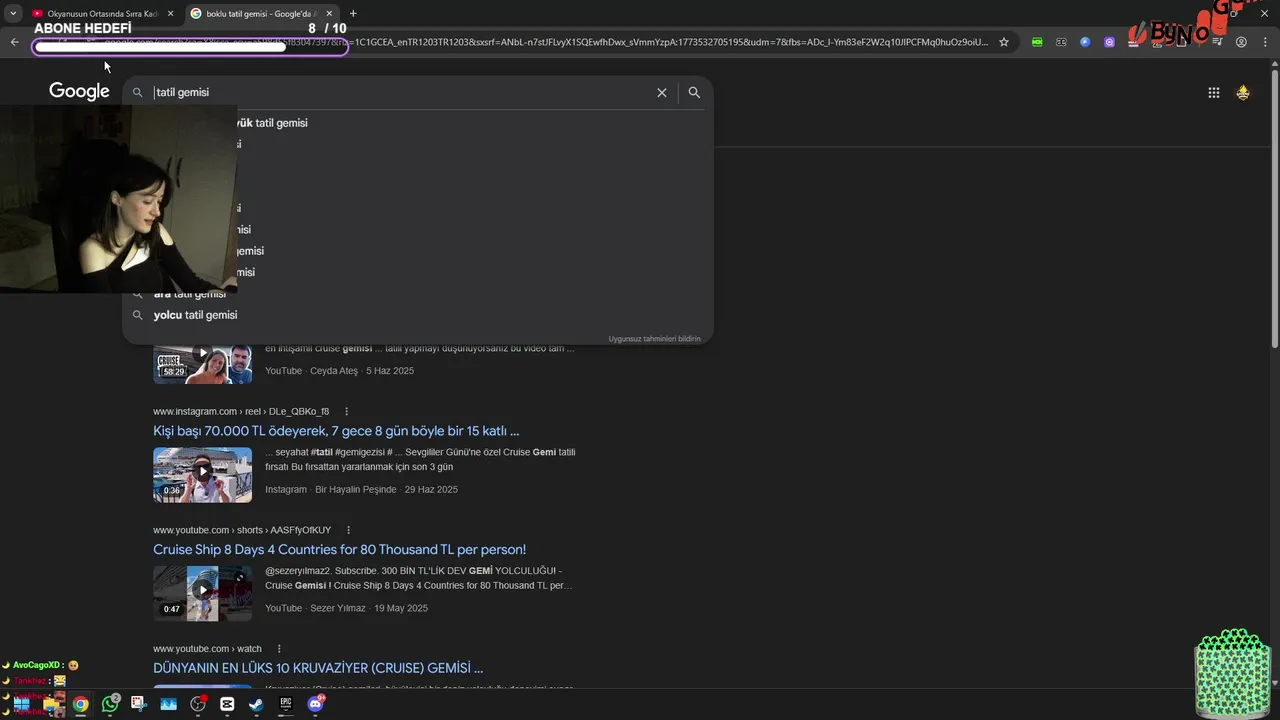Click the blue play-button extension icon
Image resolution: width=1280 pixels, height=720 pixels.
pyautogui.click(x=1085, y=42)
